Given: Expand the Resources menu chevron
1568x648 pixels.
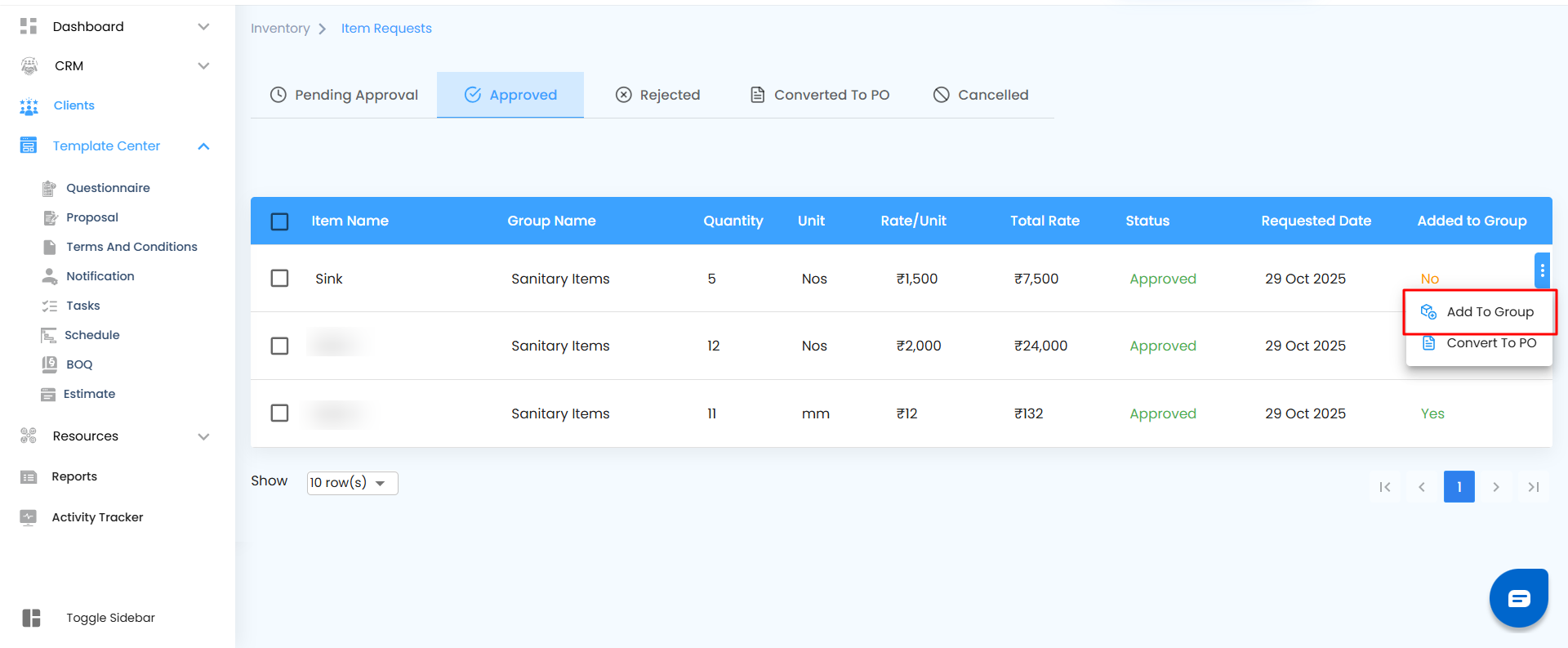Looking at the screenshot, I should pyautogui.click(x=204, y=436).
